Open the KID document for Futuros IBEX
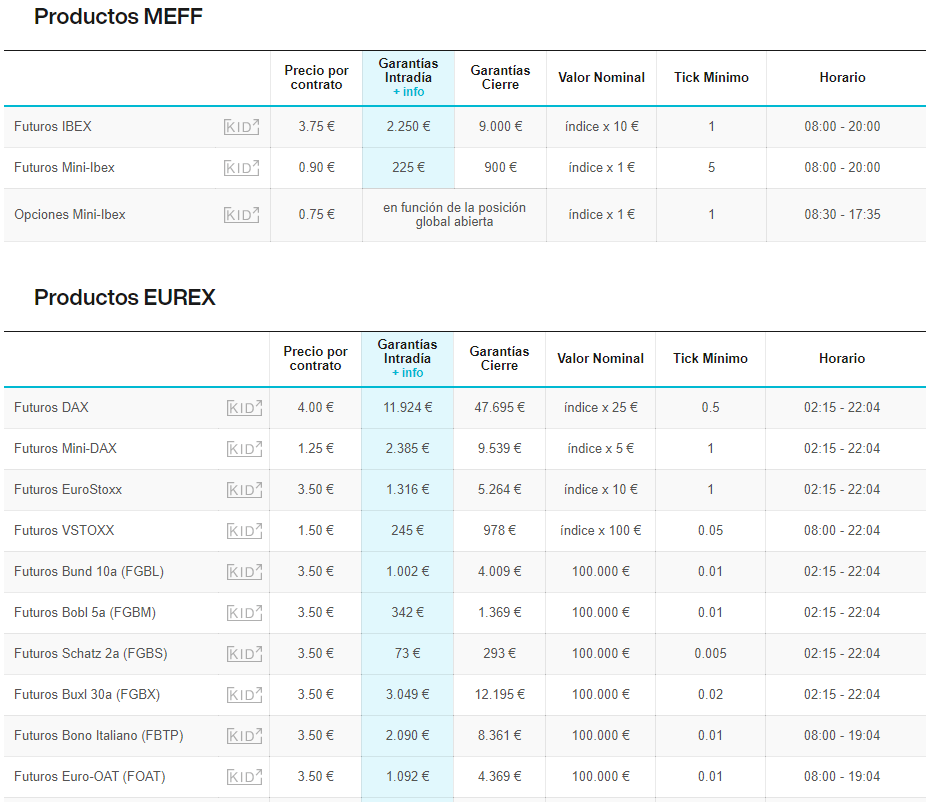 (242, 127)
